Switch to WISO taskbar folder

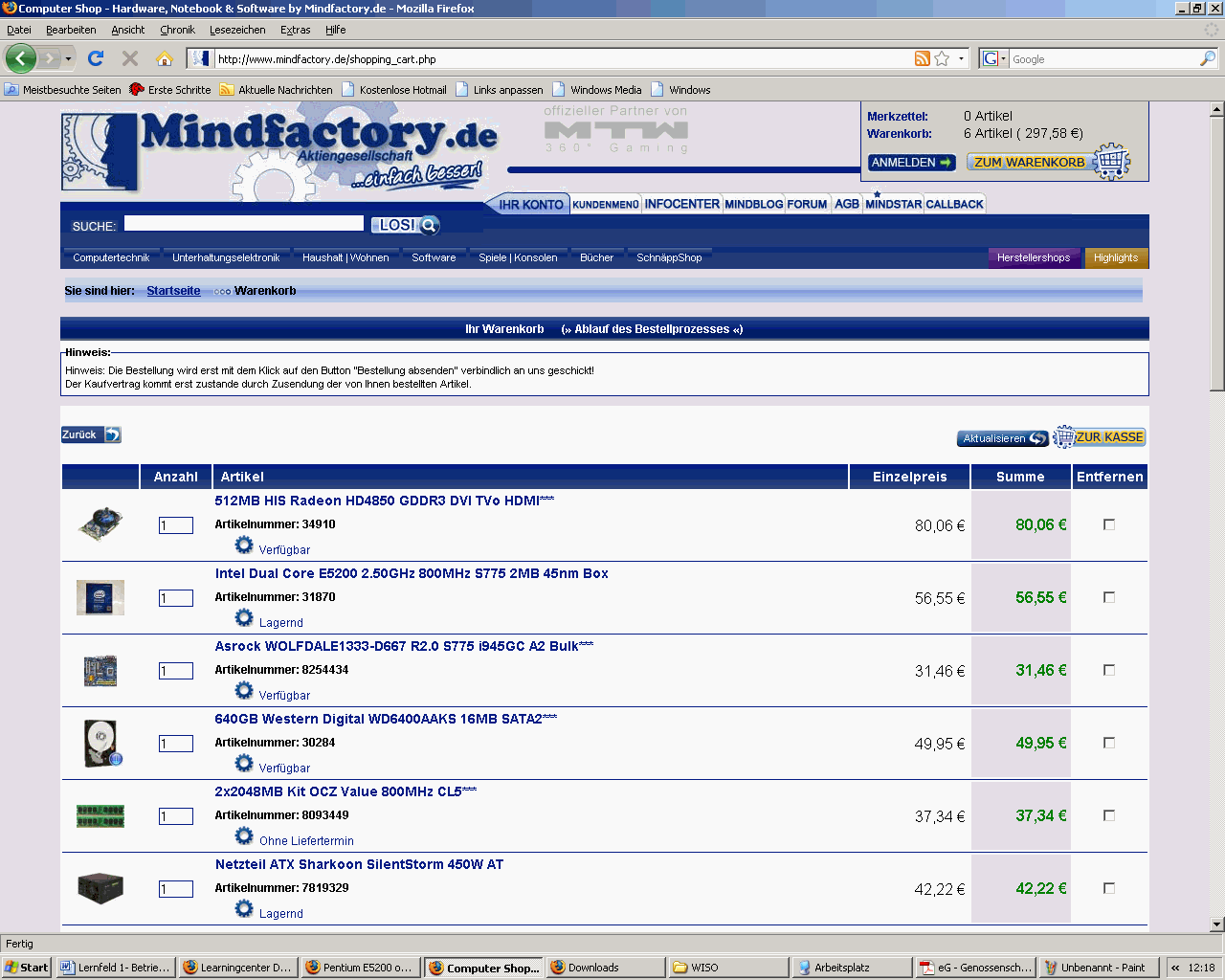[729, 968]
